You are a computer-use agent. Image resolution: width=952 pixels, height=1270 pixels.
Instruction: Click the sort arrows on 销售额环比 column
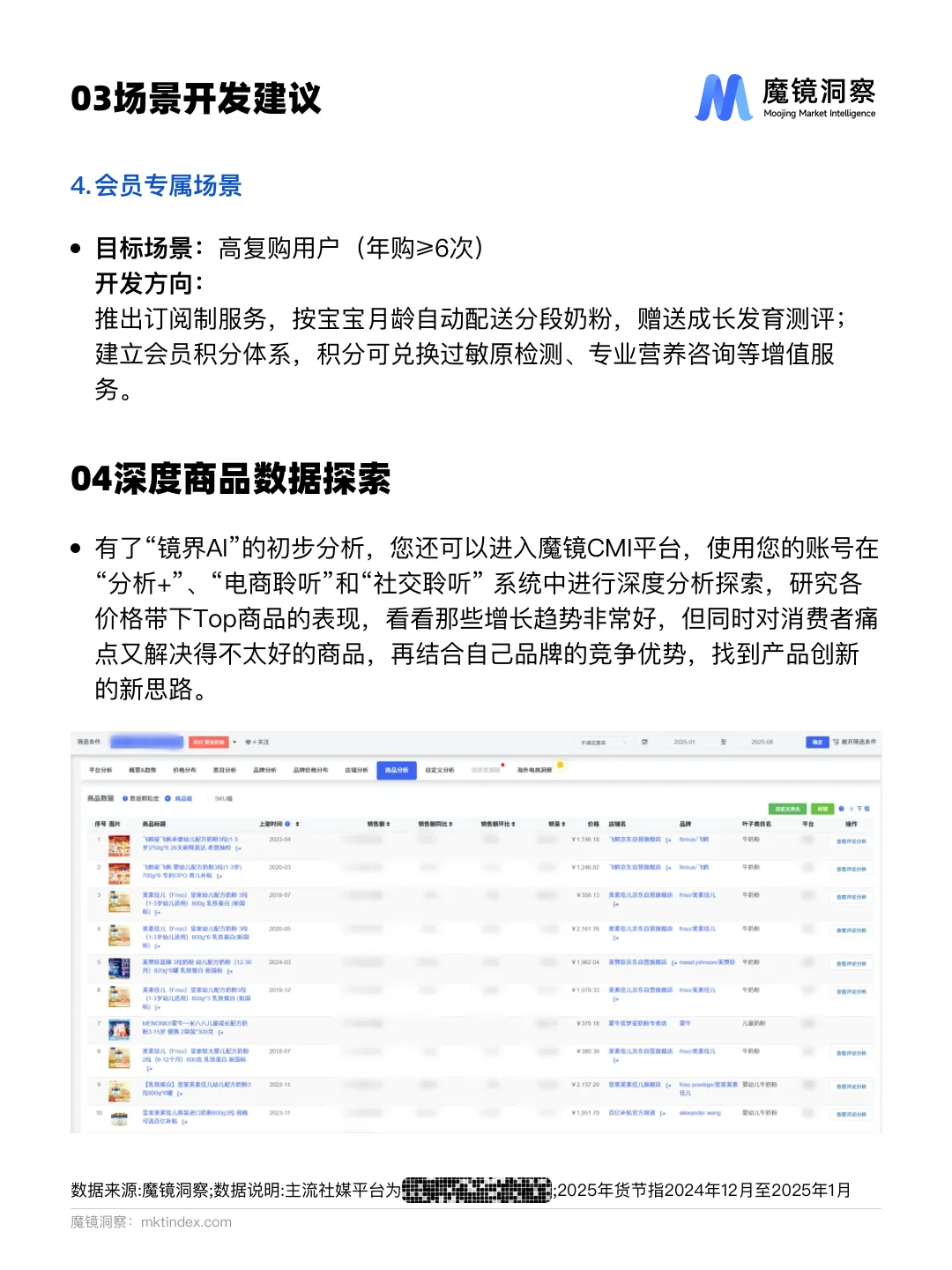(513, 824)
